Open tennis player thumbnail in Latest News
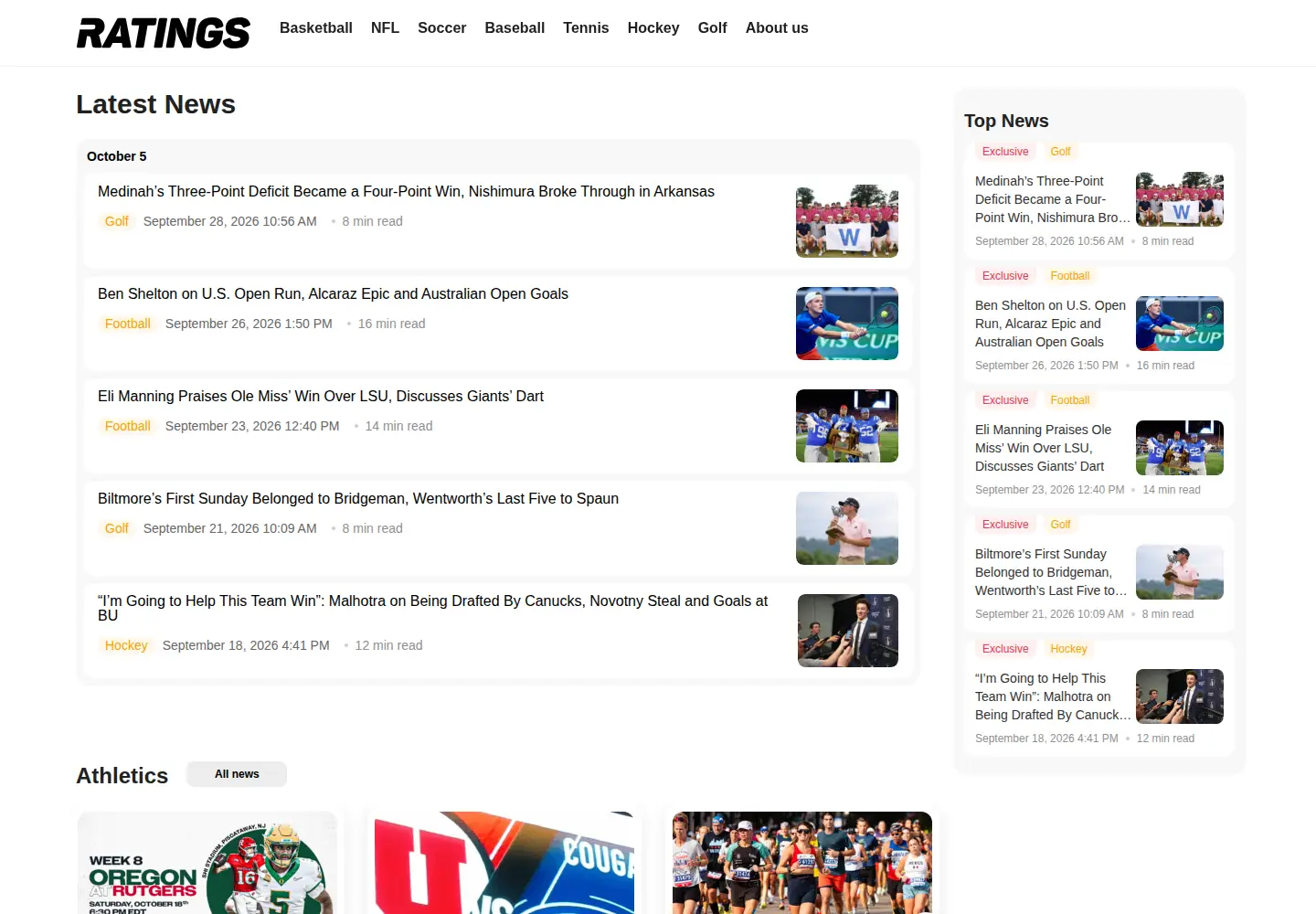 [847, 324]
